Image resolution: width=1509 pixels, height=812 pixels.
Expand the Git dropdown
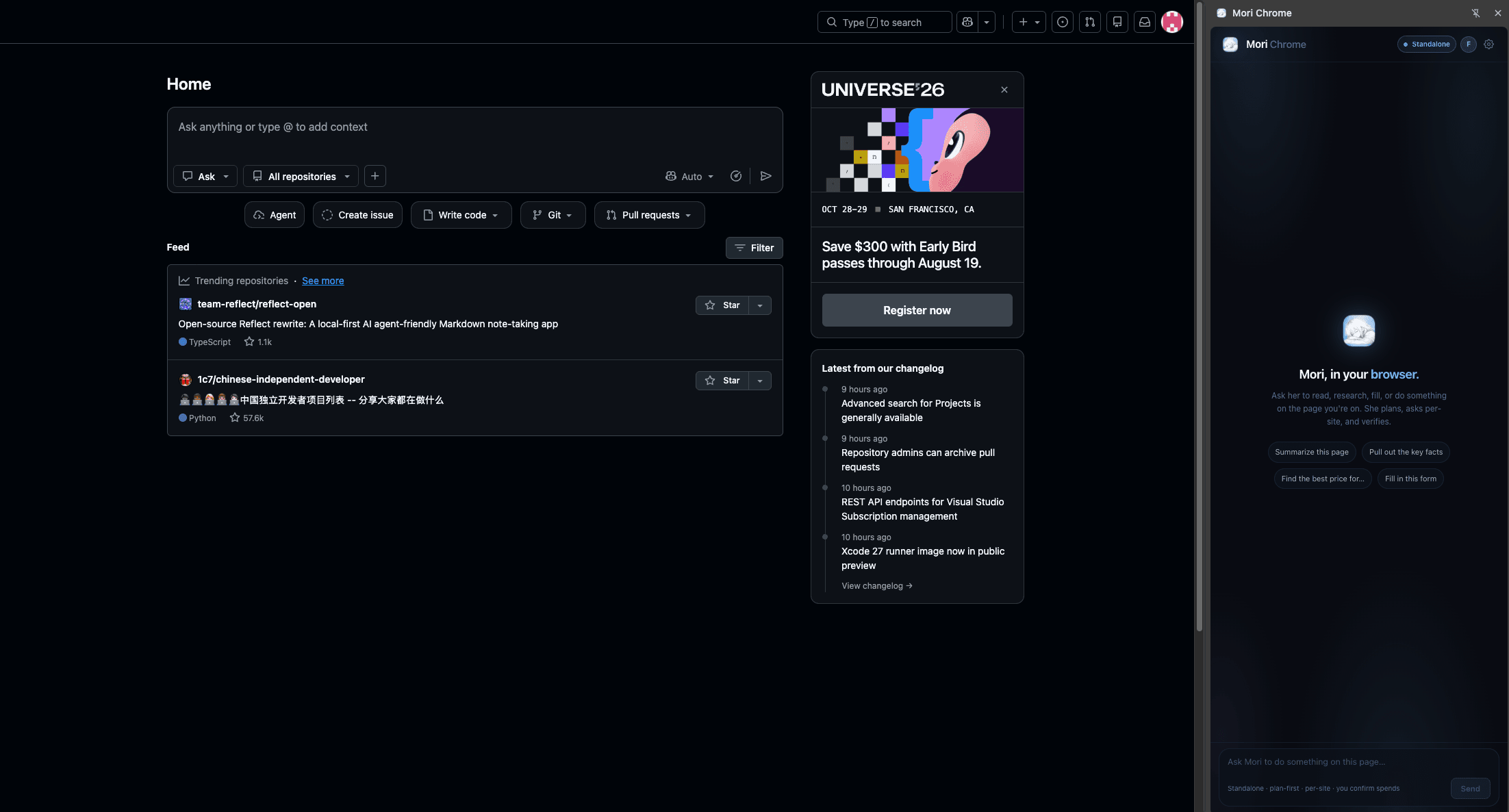(x=553, y=215)
